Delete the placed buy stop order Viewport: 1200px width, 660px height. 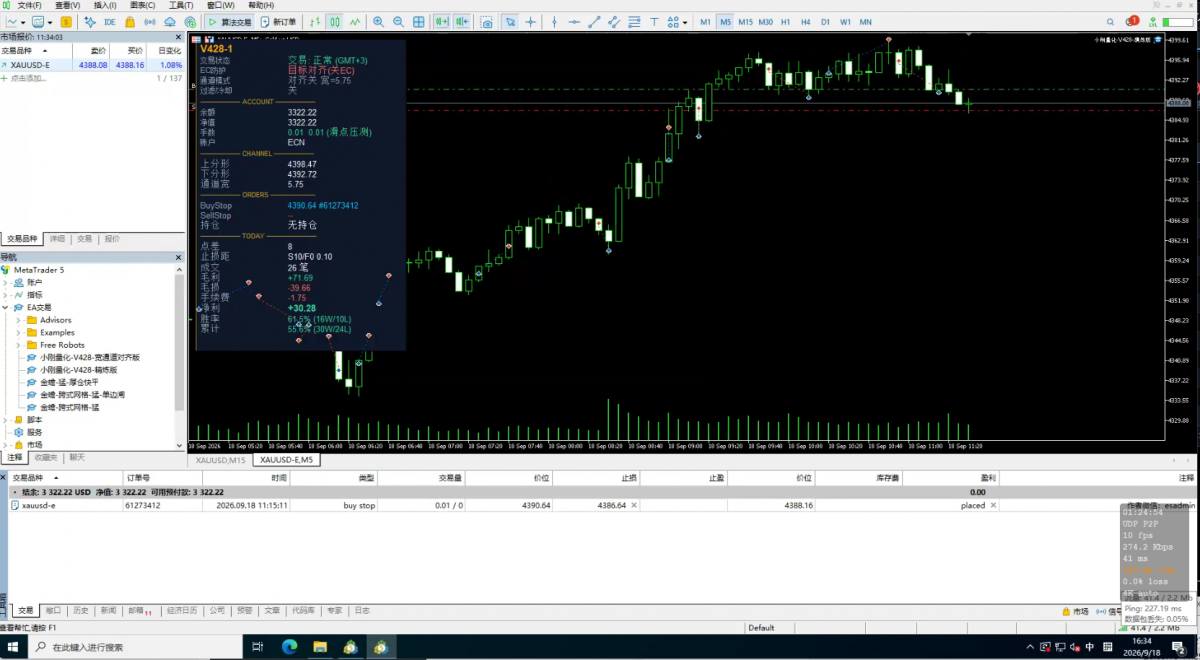pyautogui.click(x=993, y=506)
